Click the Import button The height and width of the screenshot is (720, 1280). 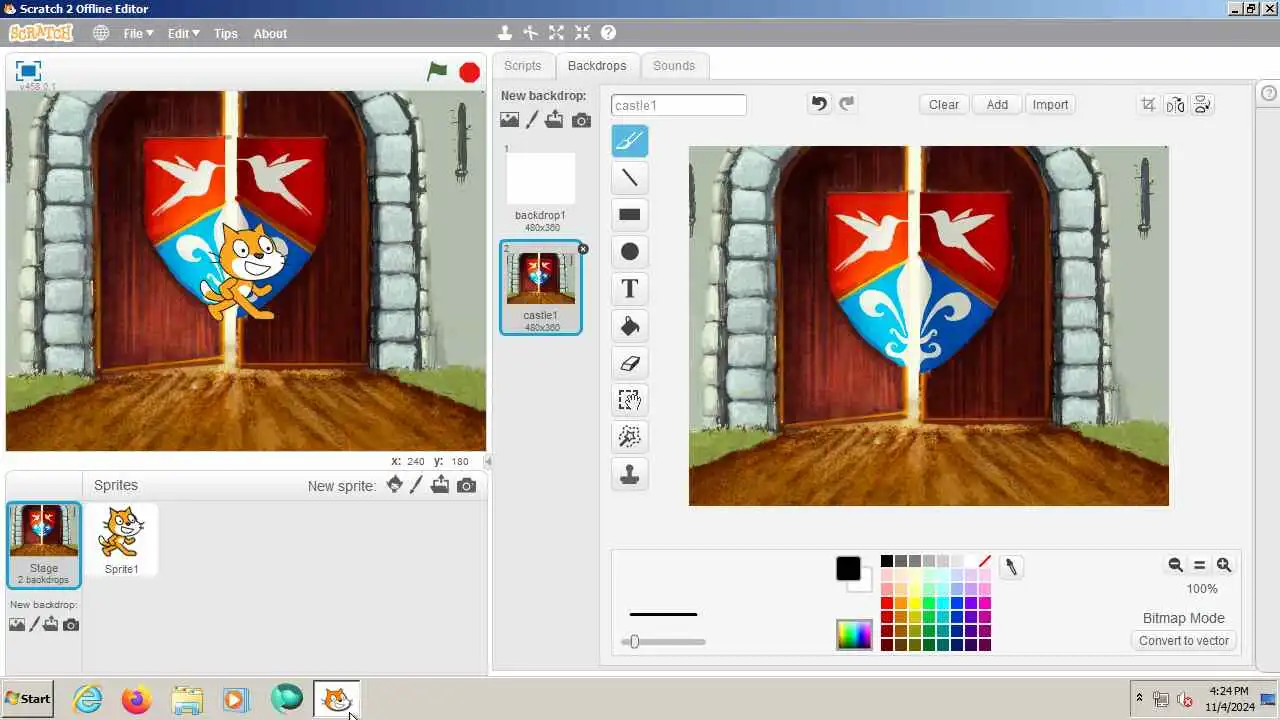click(x=1050, y=104)
